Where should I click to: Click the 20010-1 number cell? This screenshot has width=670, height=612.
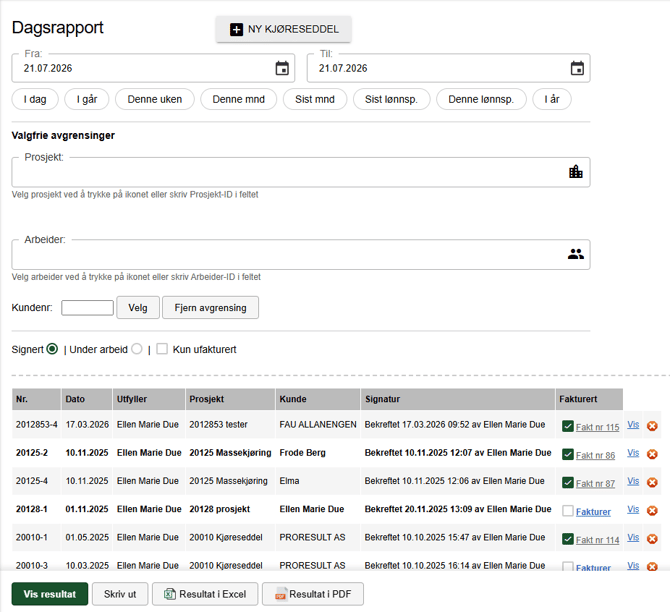tap(36, 538)
